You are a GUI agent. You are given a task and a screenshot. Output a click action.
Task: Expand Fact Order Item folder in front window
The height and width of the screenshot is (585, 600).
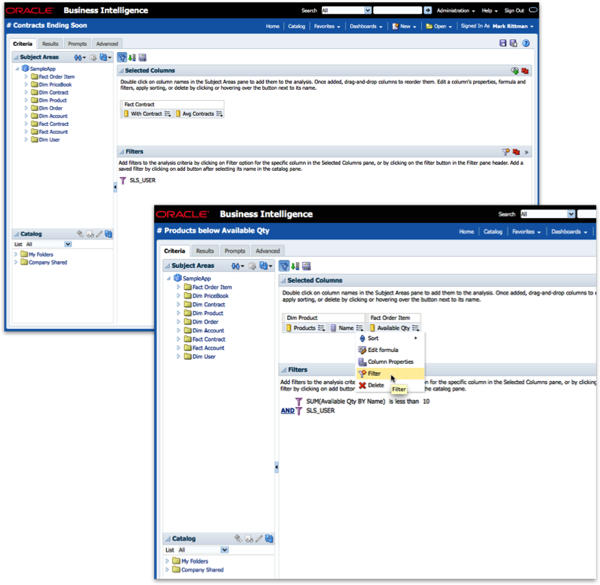[178, 287]
